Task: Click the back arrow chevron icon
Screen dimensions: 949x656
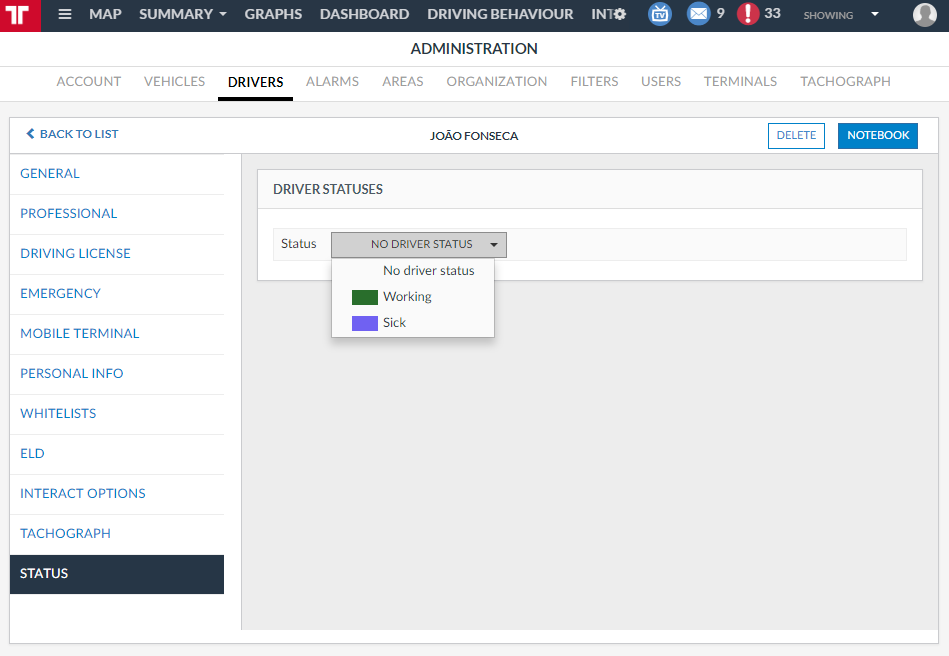Action: coord(30,134)
